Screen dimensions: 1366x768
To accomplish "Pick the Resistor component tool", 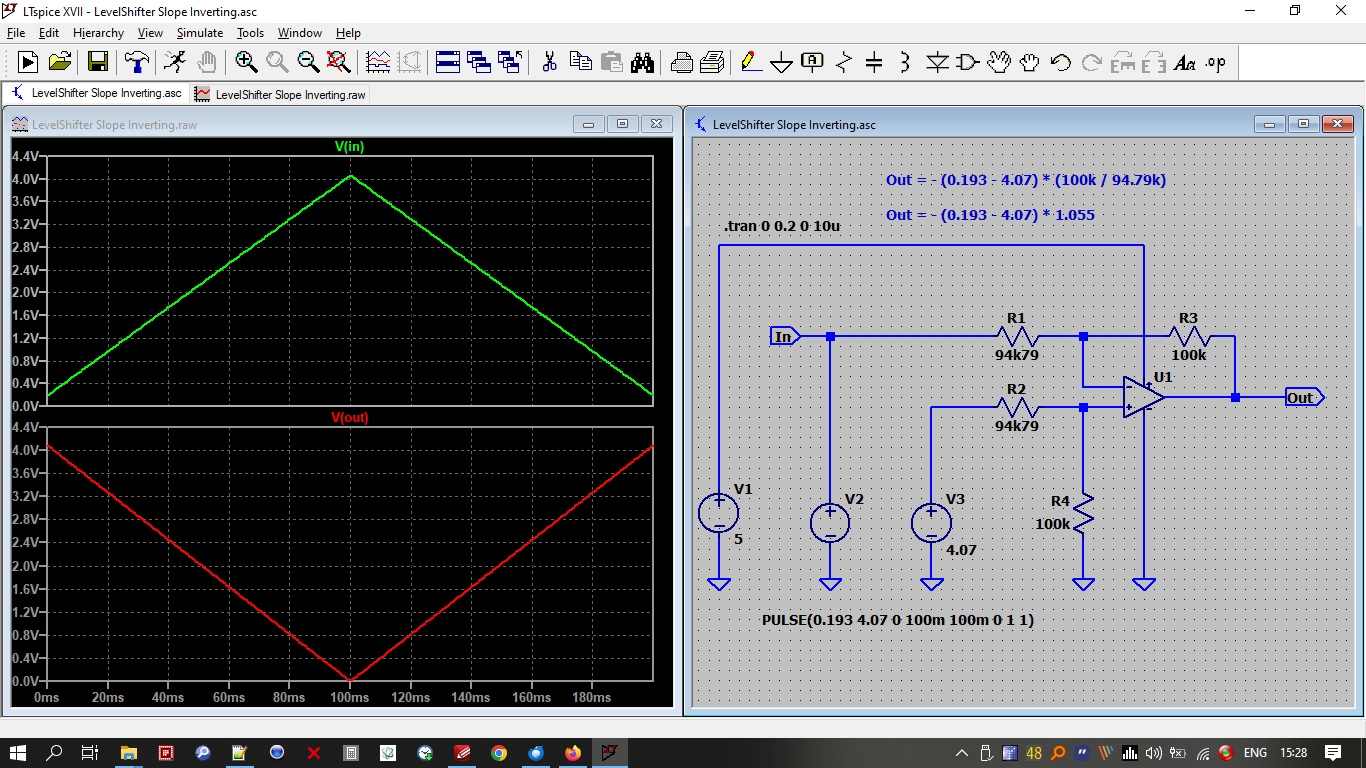I will 843,63.
